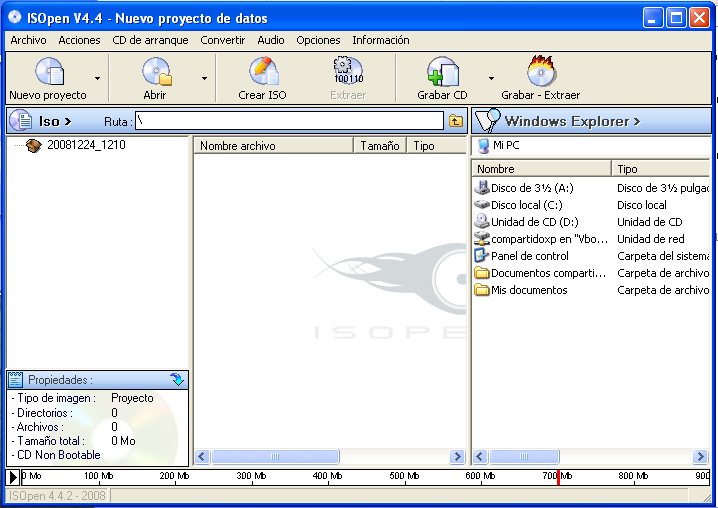The width and height of the screenshot is (718, 508).
Task: Open the Información menu
Action: point(381,40)
